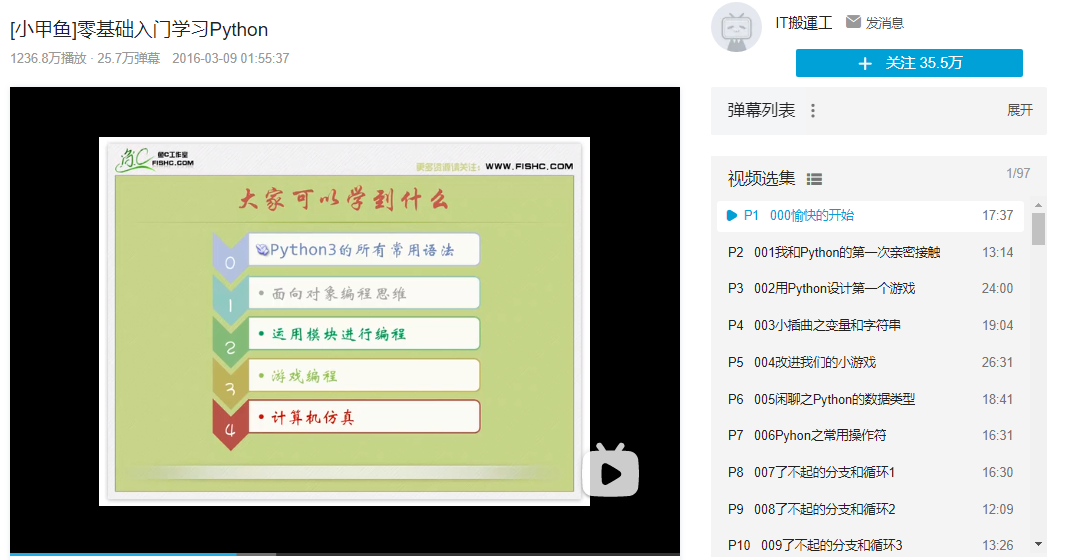The height and width of the screenshot is (560, 1083).
Task: Select P5 004改进我们的小游戏
Action: [x=870, y=362]
